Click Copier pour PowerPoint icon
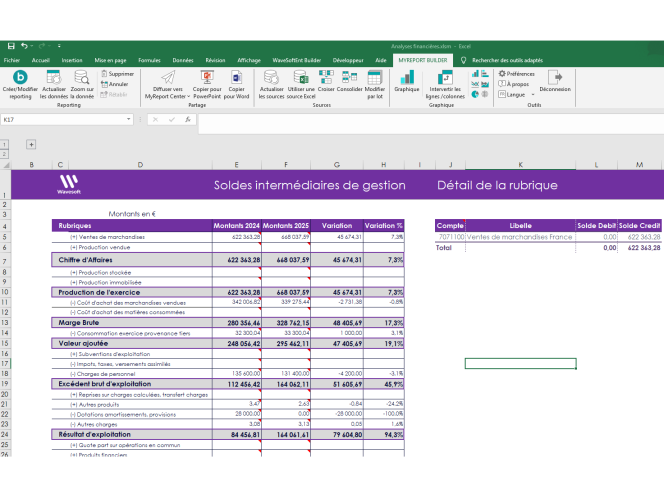The image size is (664, 480). coord(207,77)
